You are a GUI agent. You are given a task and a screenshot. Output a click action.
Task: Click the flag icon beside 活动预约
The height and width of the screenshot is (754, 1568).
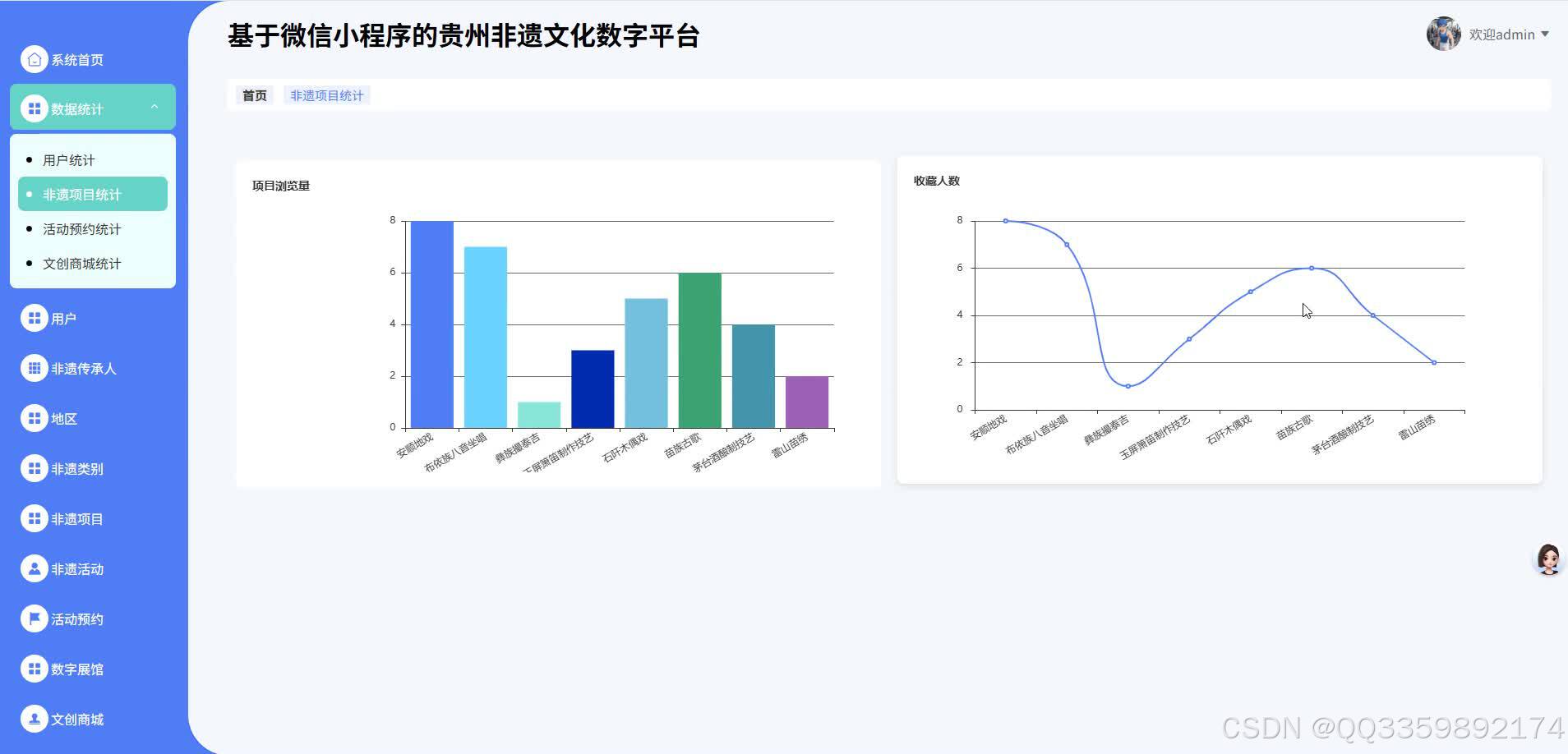[34, 618]
